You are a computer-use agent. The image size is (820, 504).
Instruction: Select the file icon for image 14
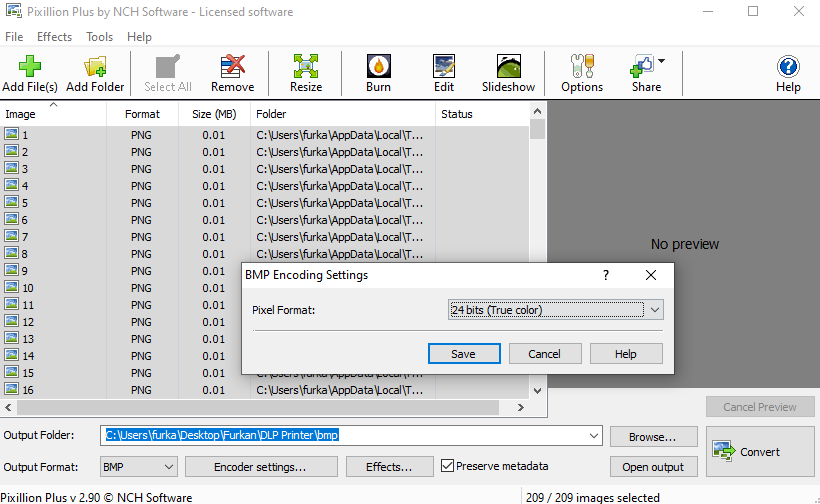pyautogui.click(x=12, y=355)
